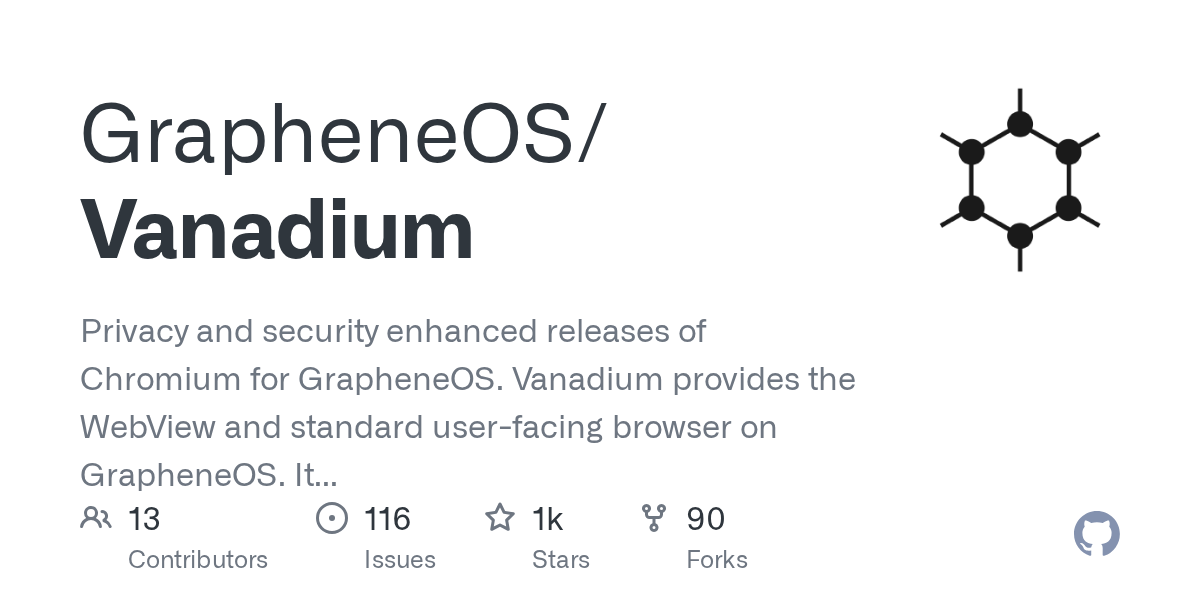Click the issue count 116
Viewport: 1200px width, 600px height.
pos(387,519)
